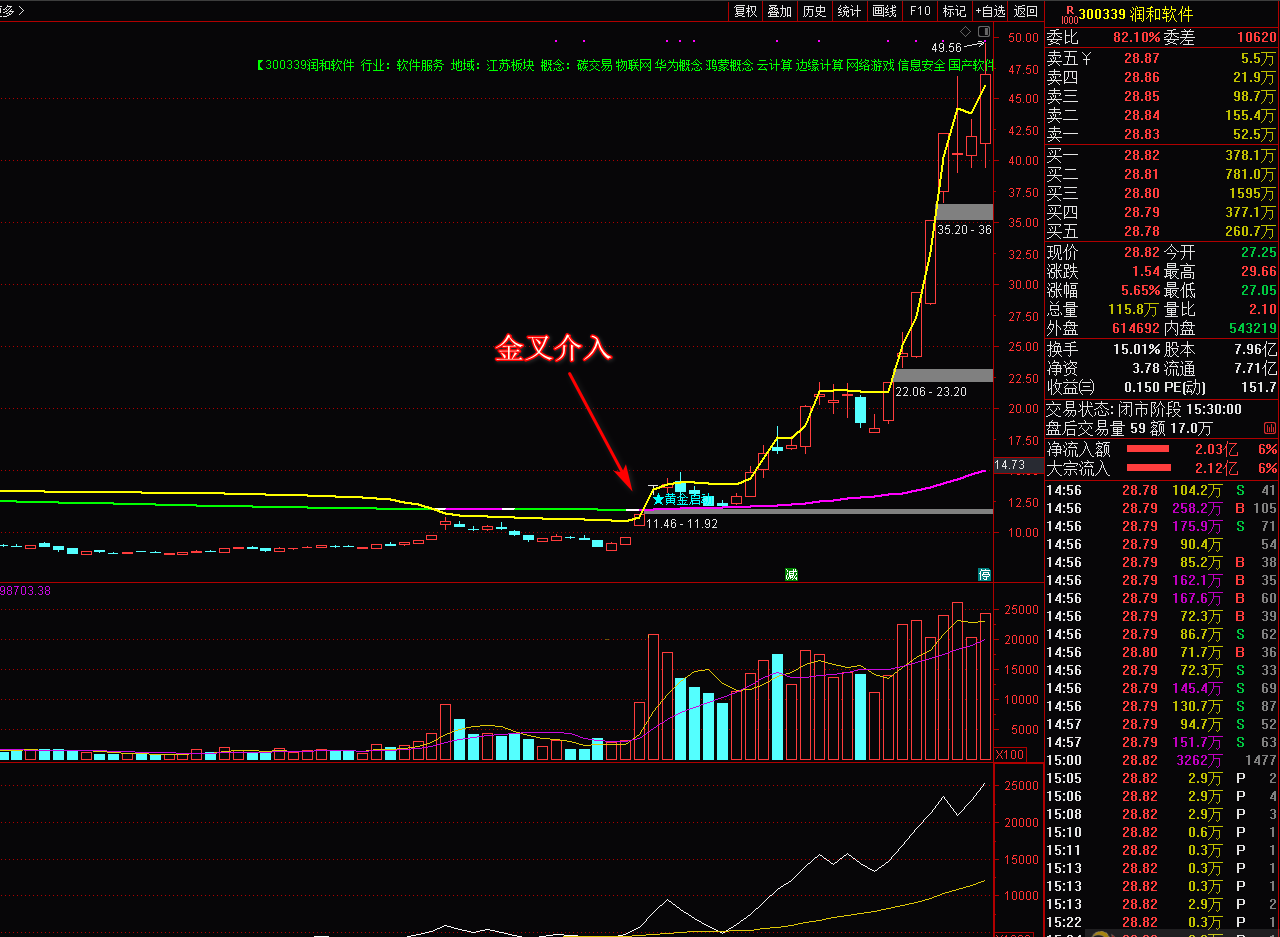Open the 复权 adjustment menu
Image resolution: width=1280 pixels, height=937 pixels.
tap(746, 11)
